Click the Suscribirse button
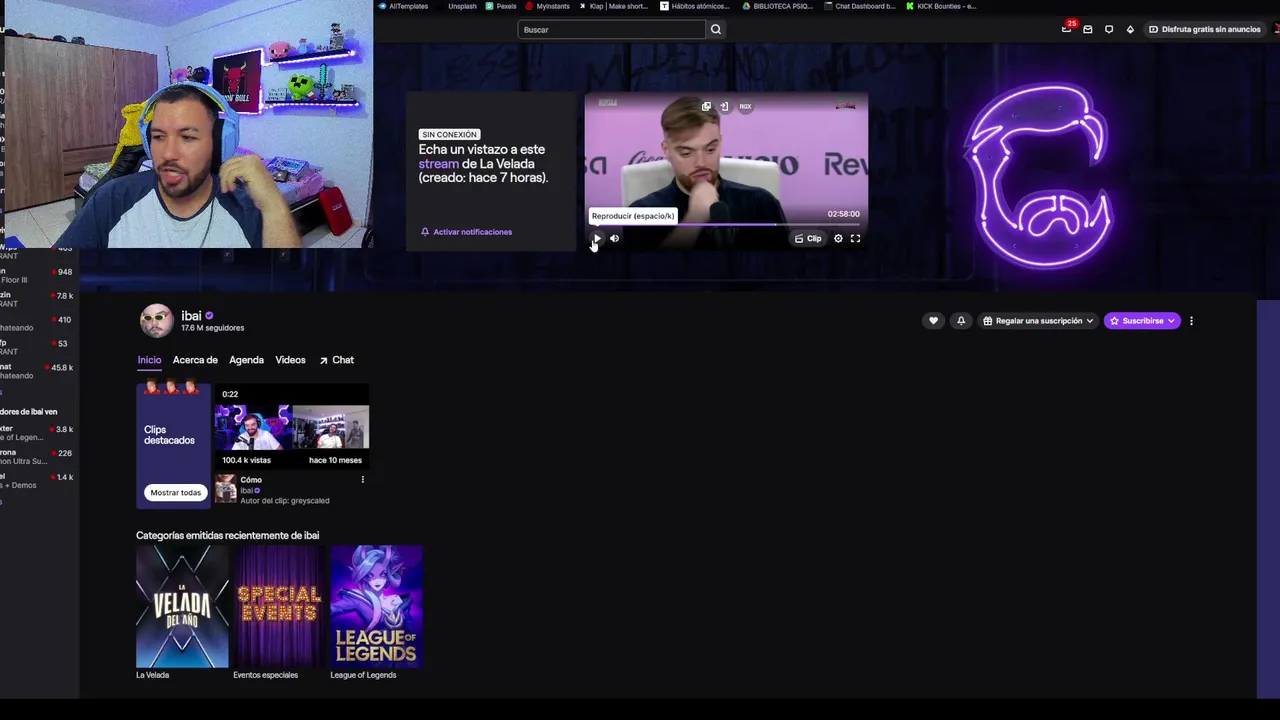 point(1142,321)
